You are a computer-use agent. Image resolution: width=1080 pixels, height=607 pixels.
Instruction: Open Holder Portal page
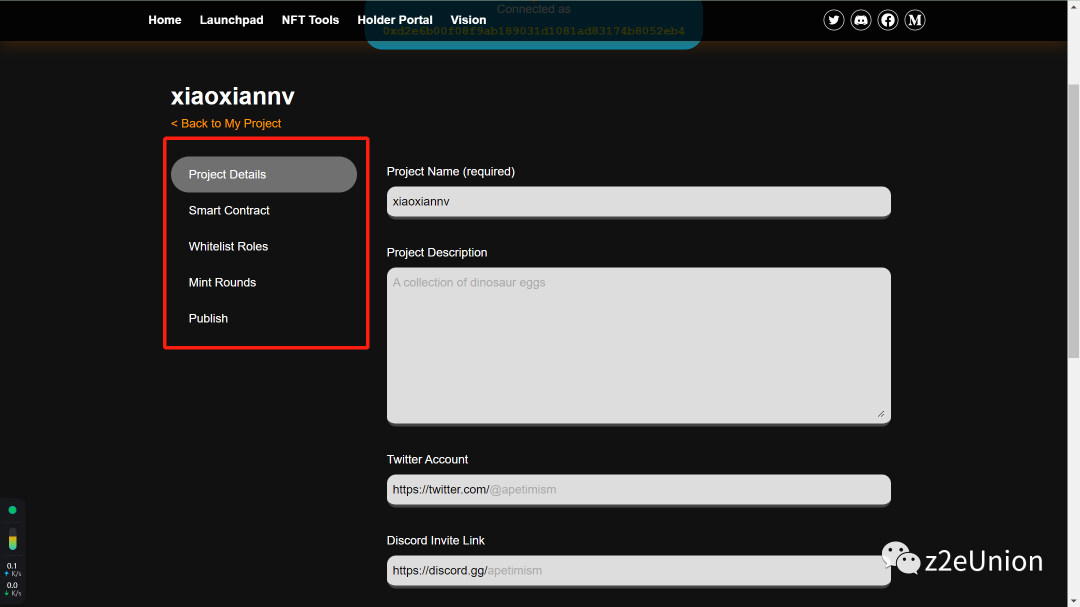tap(395, 20)
